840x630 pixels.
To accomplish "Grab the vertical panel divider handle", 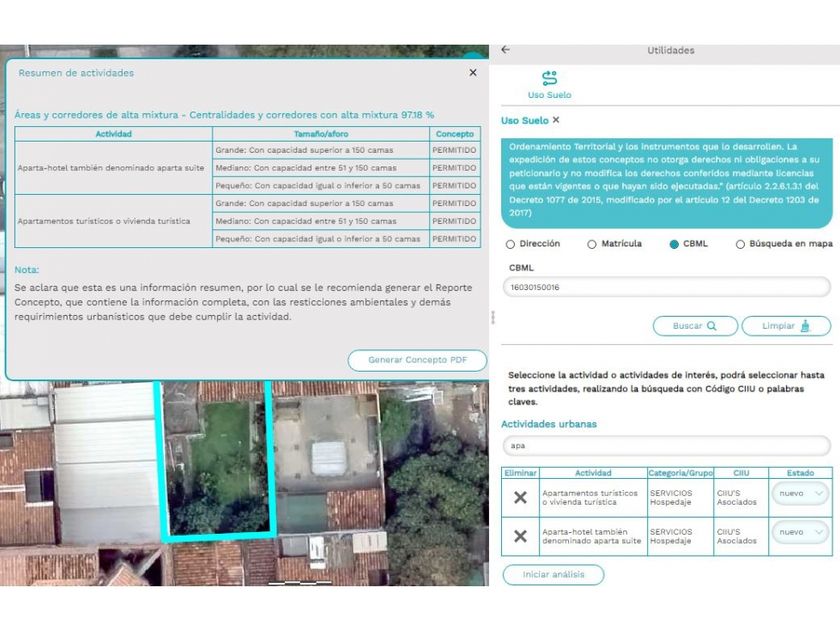I will point(491,316).
